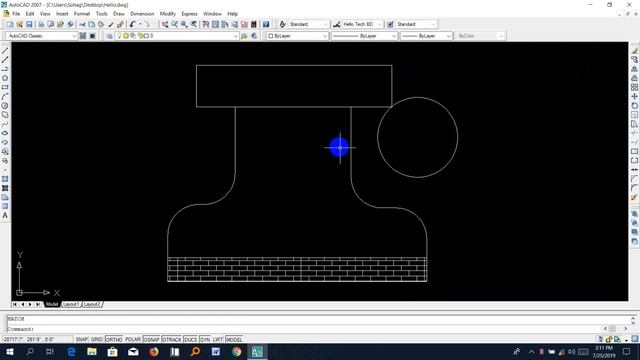
Task: Select the Circle draw tool
Action: pos(5,106)
